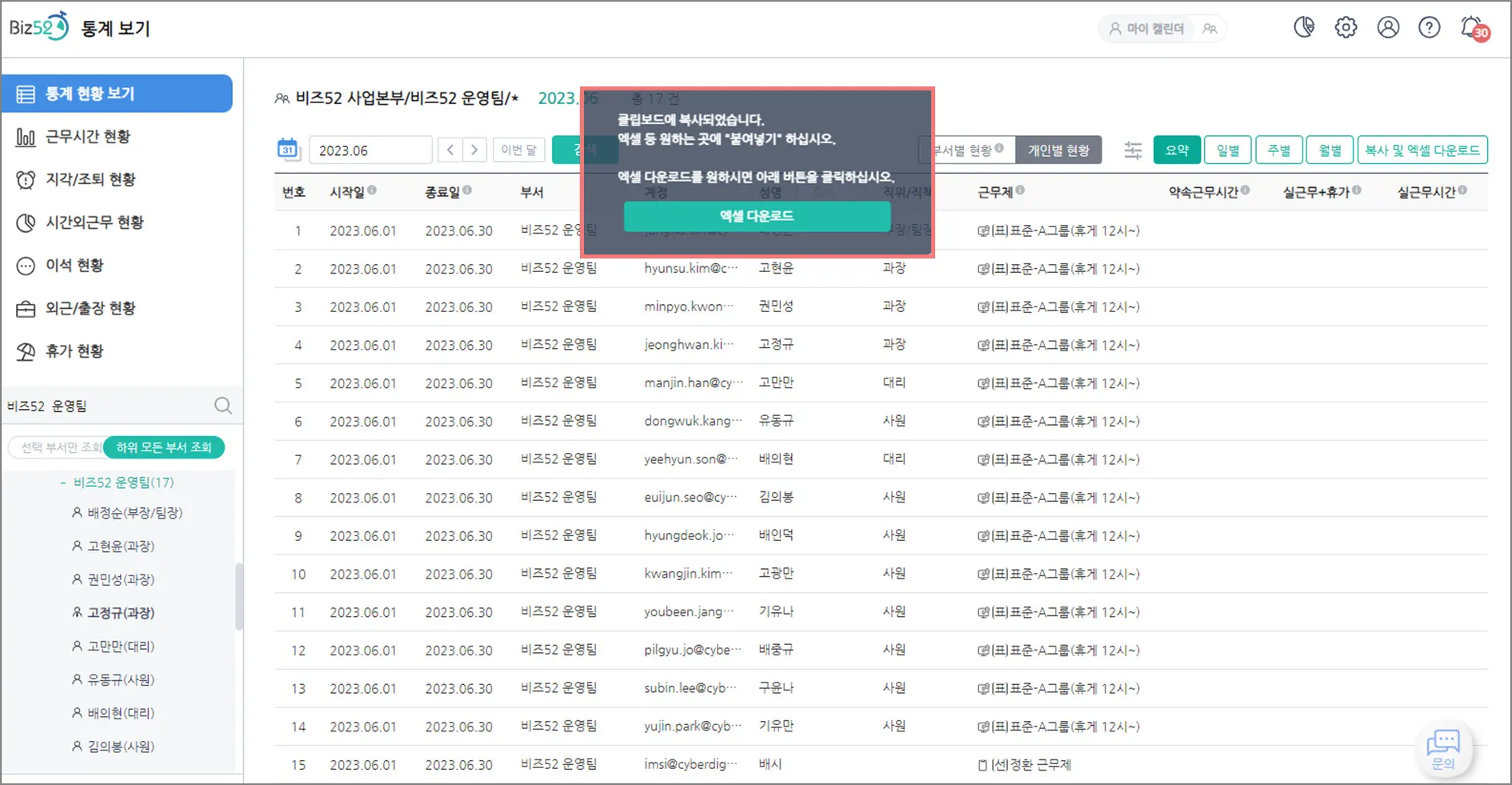Image resolution: width=1512 pixels, height=785 pixels.
Task: Click info icon next to 종료일 header
Action: 467,190
